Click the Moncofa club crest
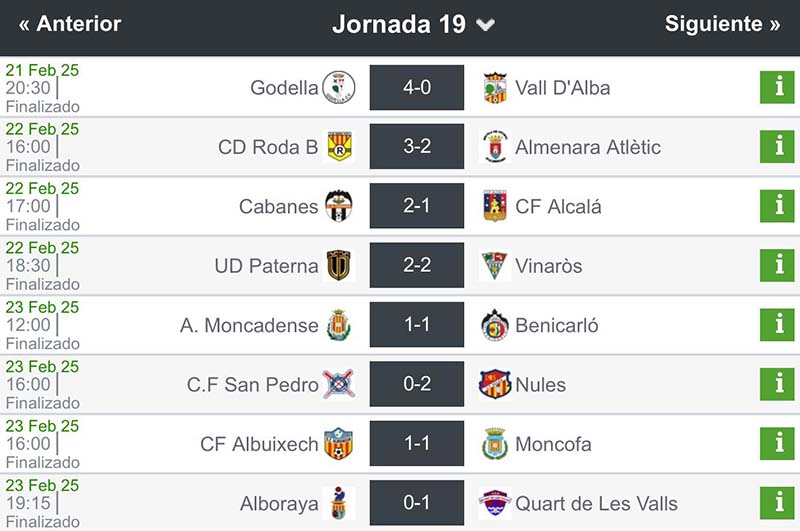This screenshot has height=531, width=800. (495, 443)
